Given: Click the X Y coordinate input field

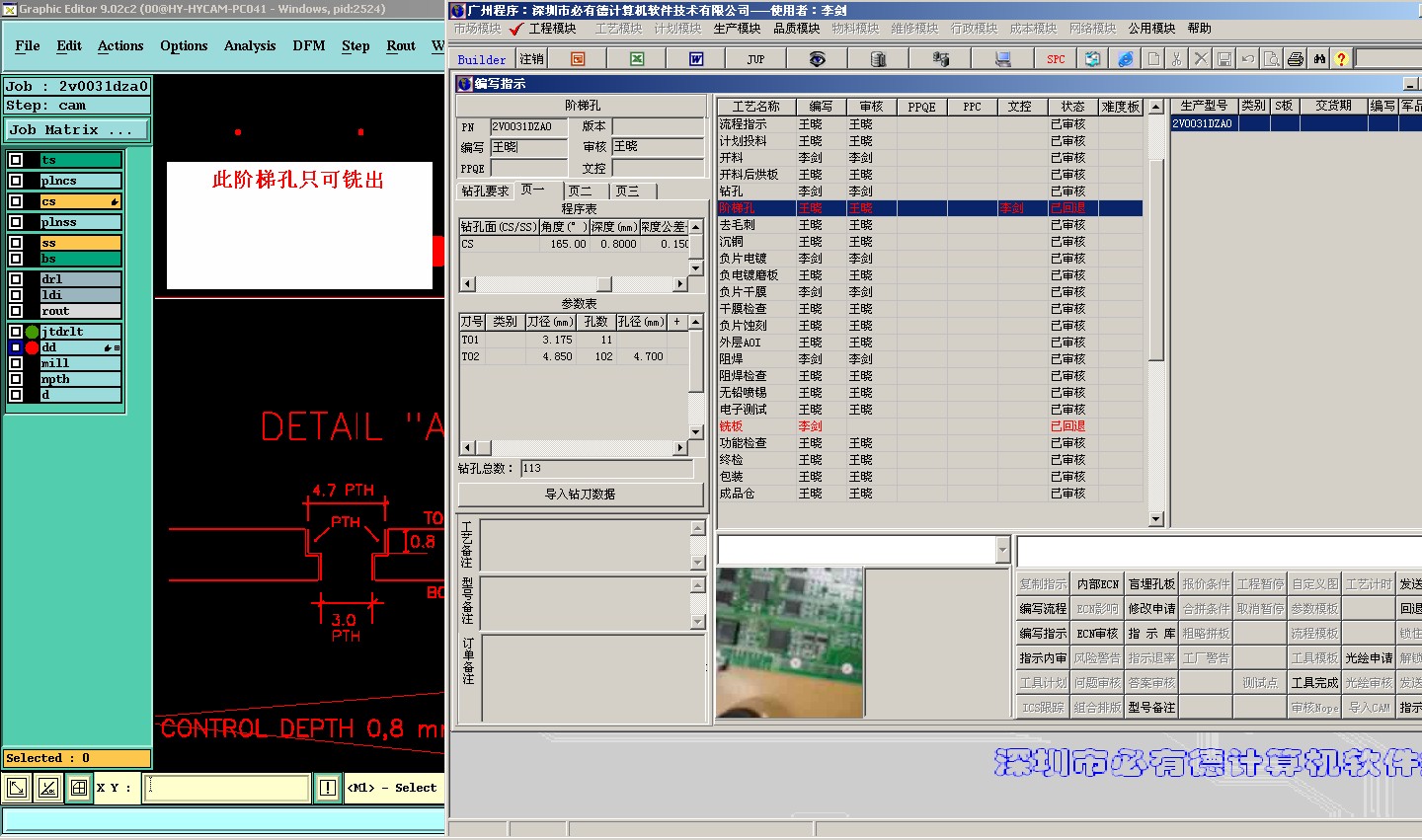Looking at the screenshot, I should 227,787.
